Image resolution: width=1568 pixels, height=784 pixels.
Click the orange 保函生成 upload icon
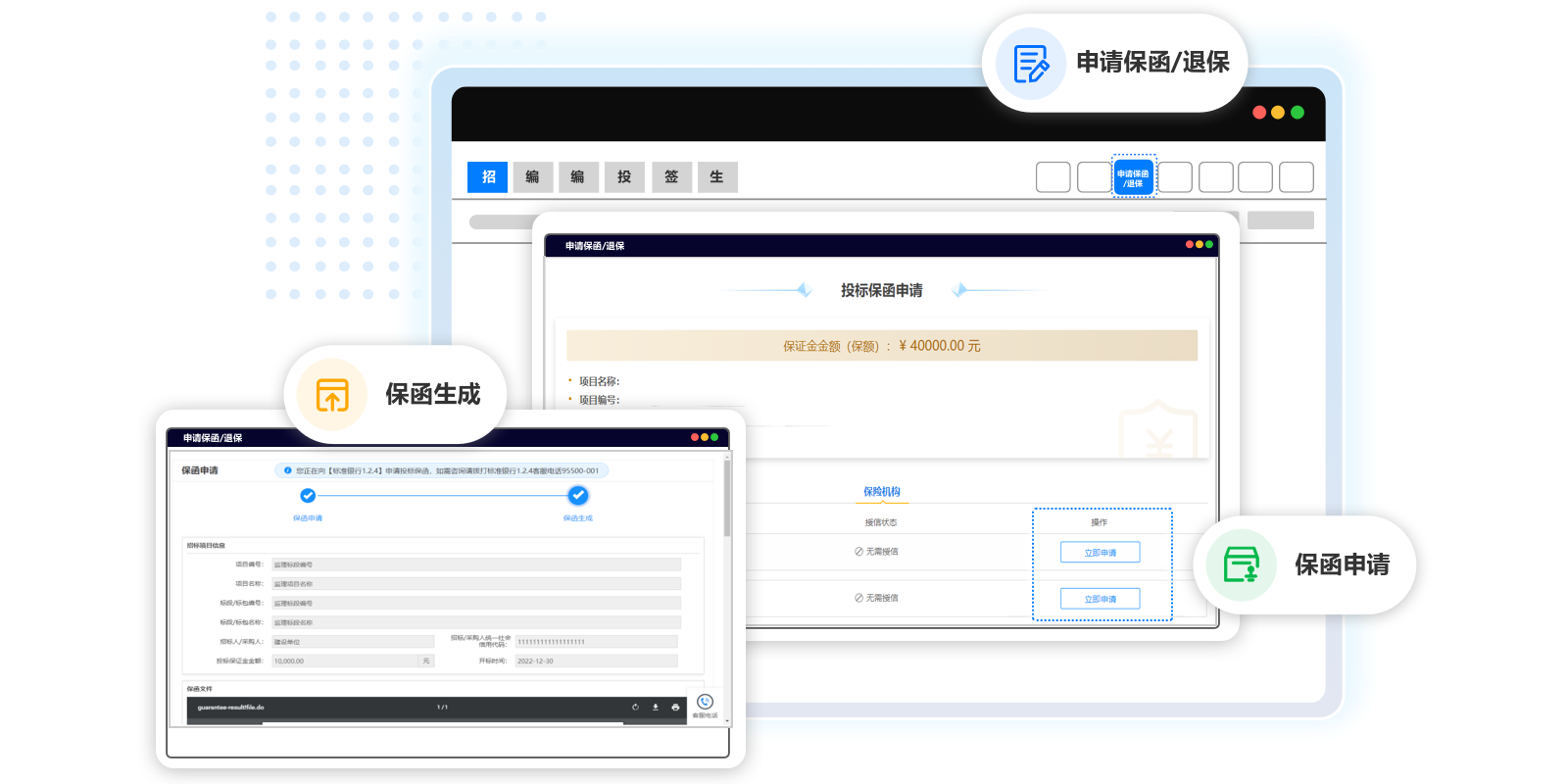[332, 395]
